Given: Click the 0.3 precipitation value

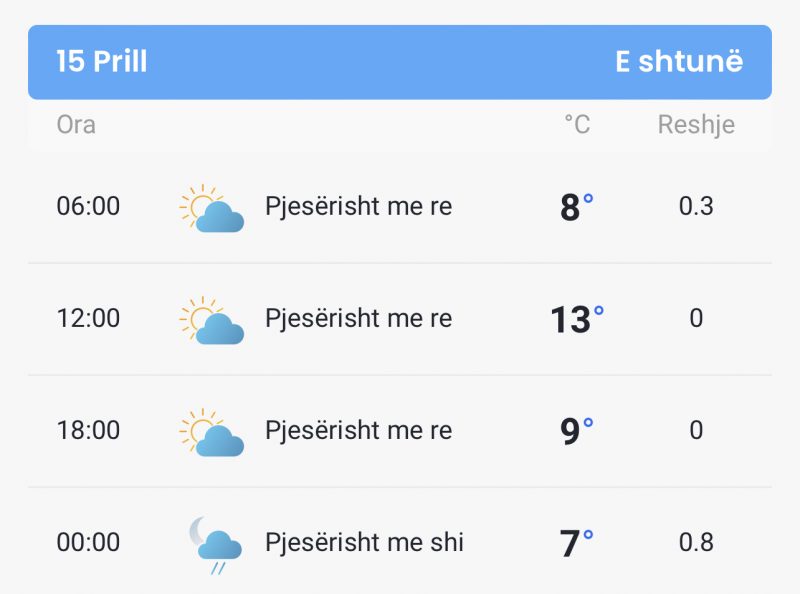Looking at the screenshot, I should point(696,206).
